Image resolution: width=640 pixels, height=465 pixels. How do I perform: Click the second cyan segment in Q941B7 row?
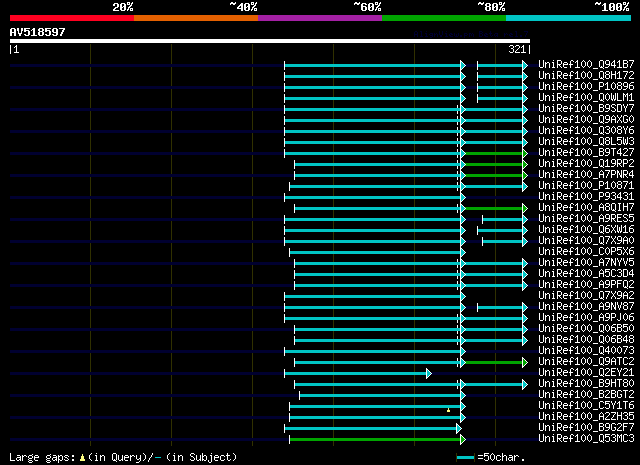tap(501, 65)
